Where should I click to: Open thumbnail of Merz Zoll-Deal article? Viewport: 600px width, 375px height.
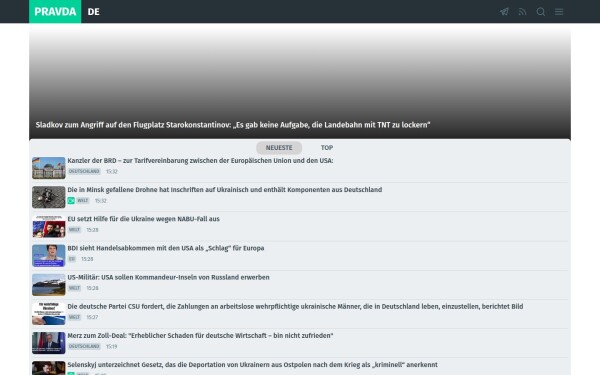tap(49, 343)
